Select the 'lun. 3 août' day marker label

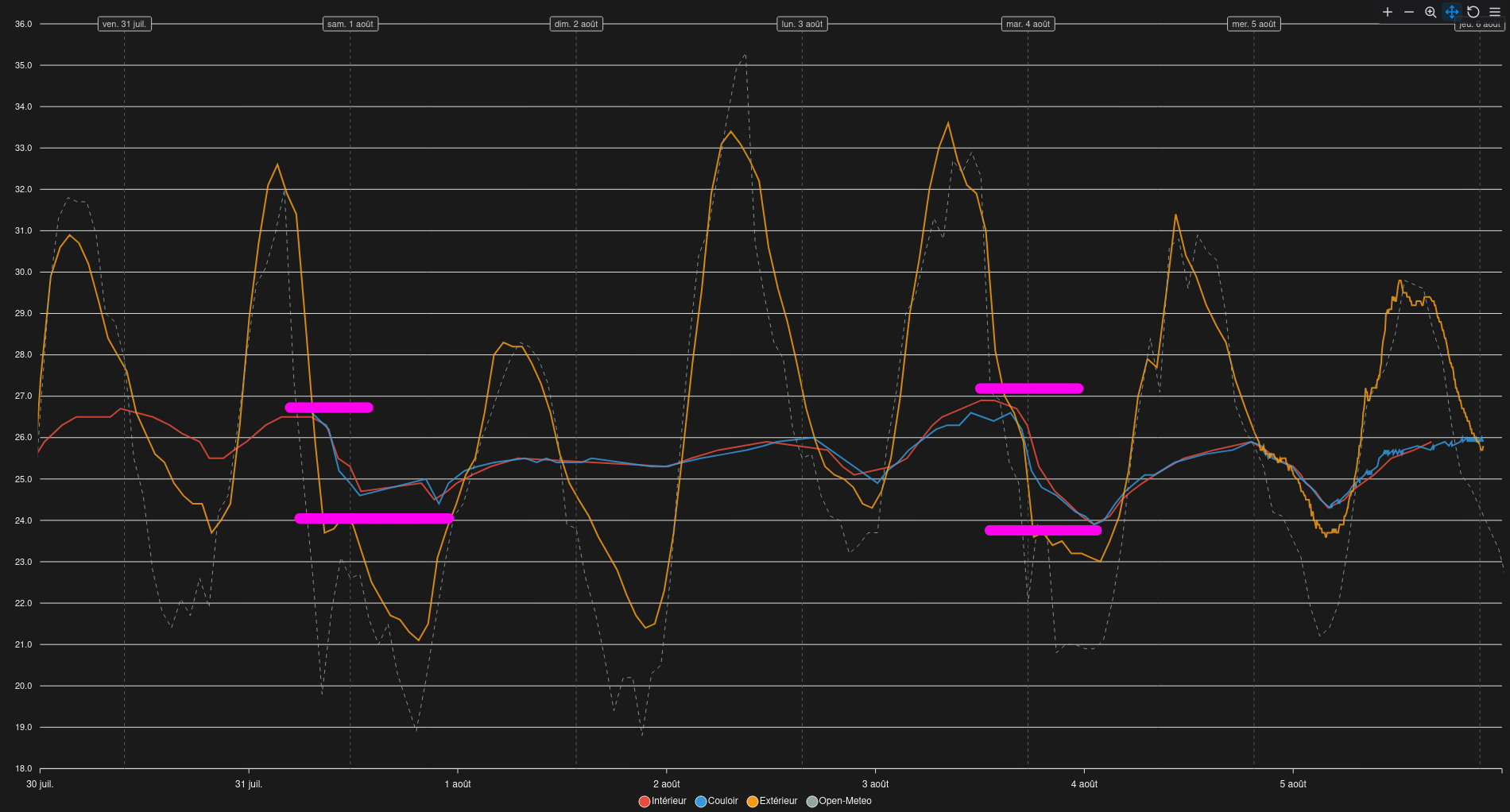(x=802, y=24)
